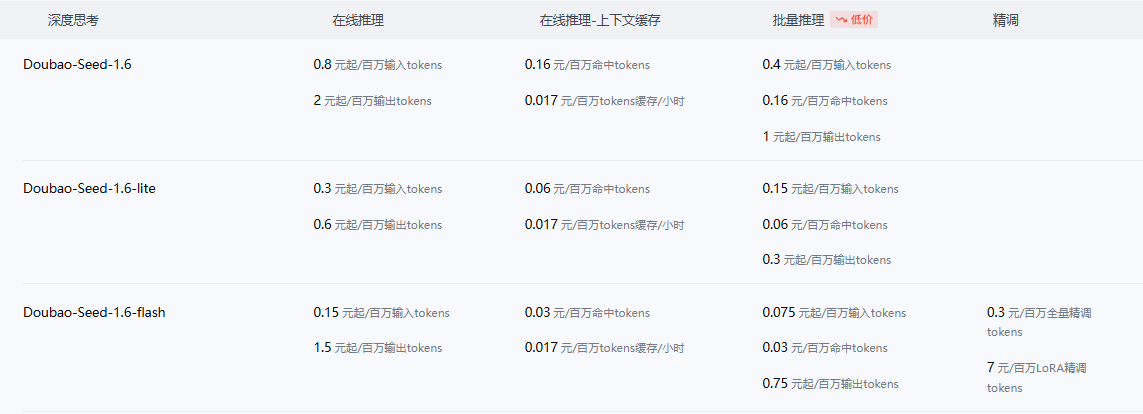The height and width of the screenshot is (414, 1143).
Task: Click 1.6-flash batch price 0.075 元起/百万输入tokens
Action: pyautogui.click(x=834, y=313)
